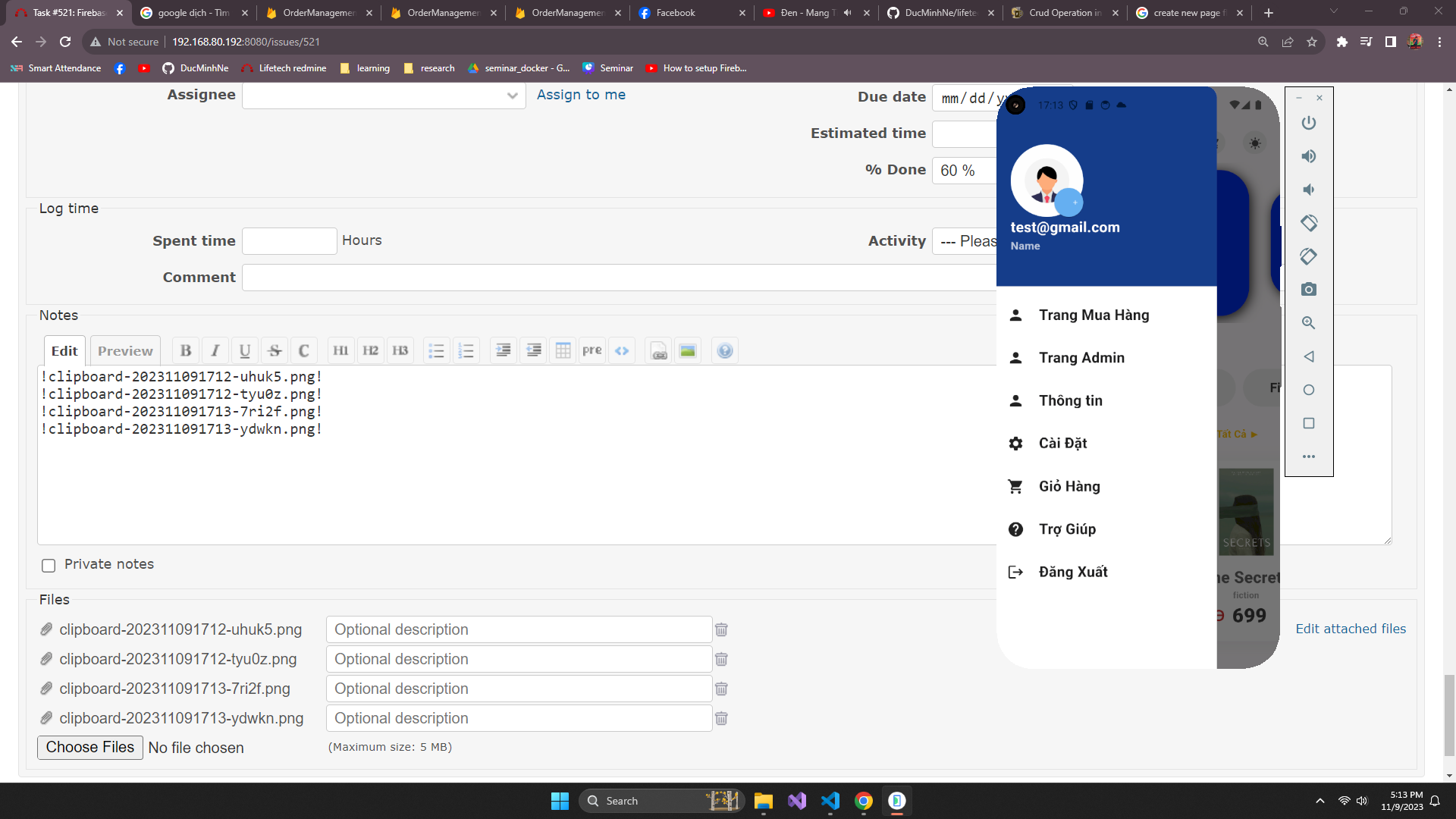The height and width of the screenshot is (819, 1456).
Task: Open the % Done dropdown
Action: point(963,171)
